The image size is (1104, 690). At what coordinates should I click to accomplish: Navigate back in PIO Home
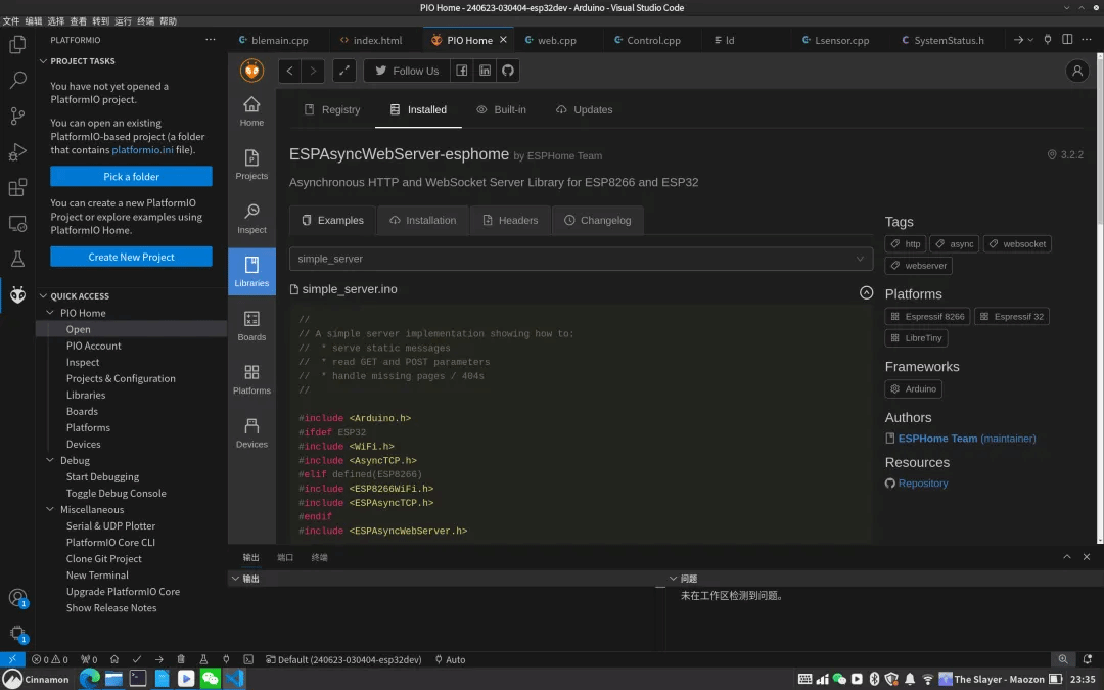(x=289, y=70)
